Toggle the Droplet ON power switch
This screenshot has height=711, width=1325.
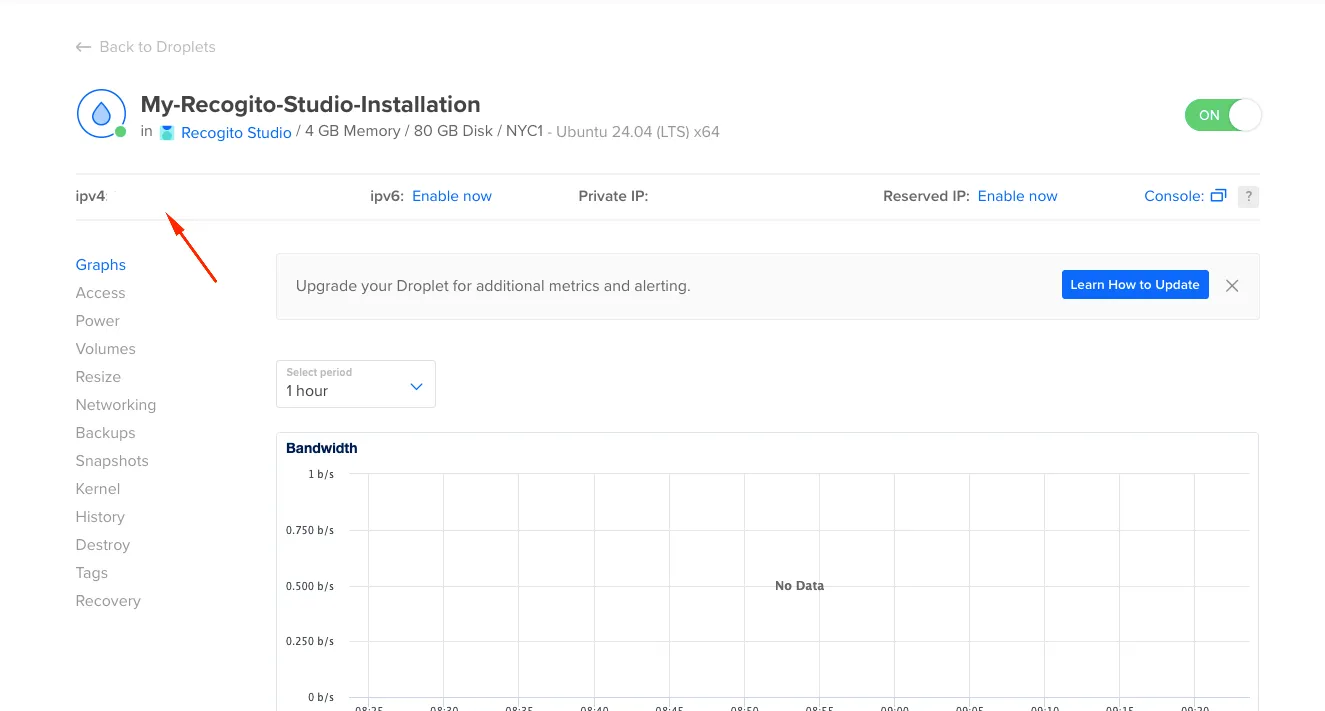point(1223,115)
